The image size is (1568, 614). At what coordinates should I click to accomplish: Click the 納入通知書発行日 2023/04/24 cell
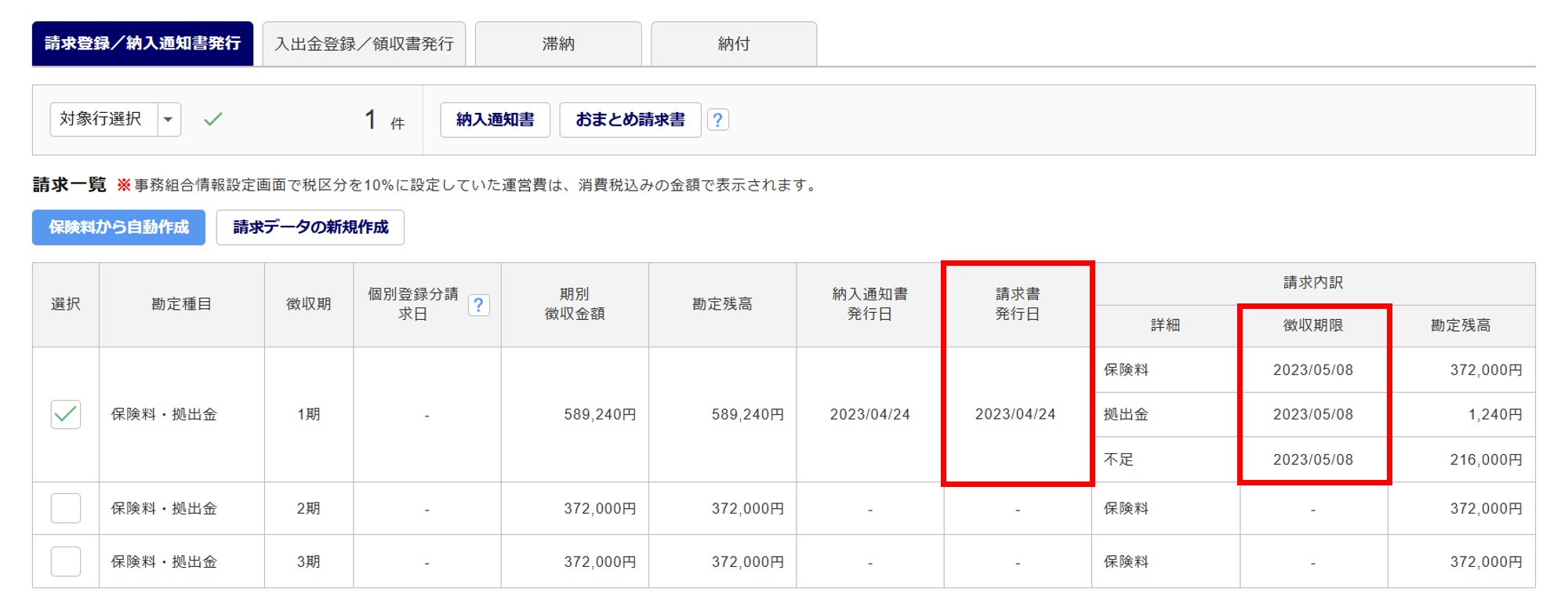tap(869, 414)
